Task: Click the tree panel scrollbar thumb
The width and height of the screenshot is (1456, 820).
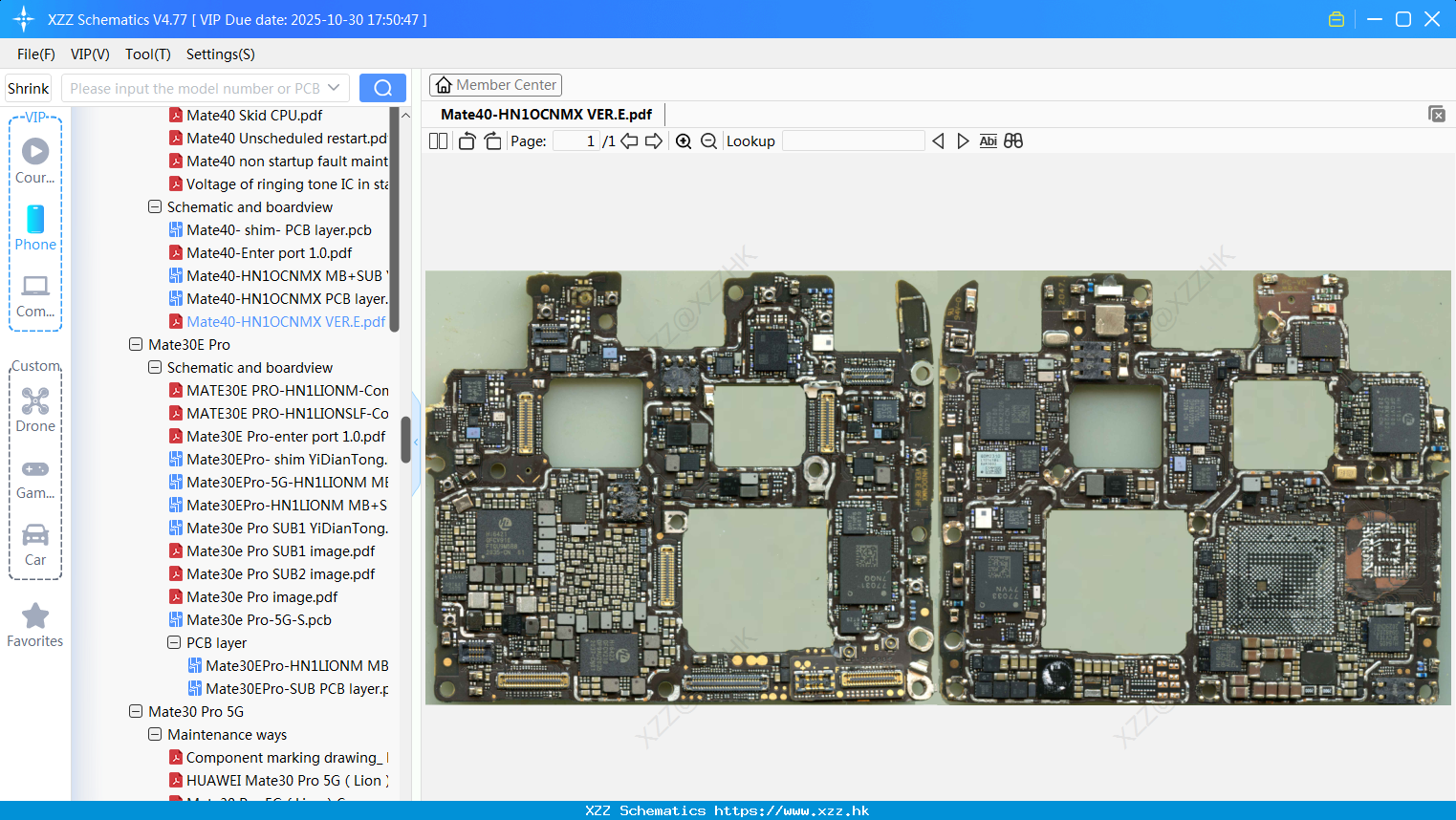Action: (405, 440)
